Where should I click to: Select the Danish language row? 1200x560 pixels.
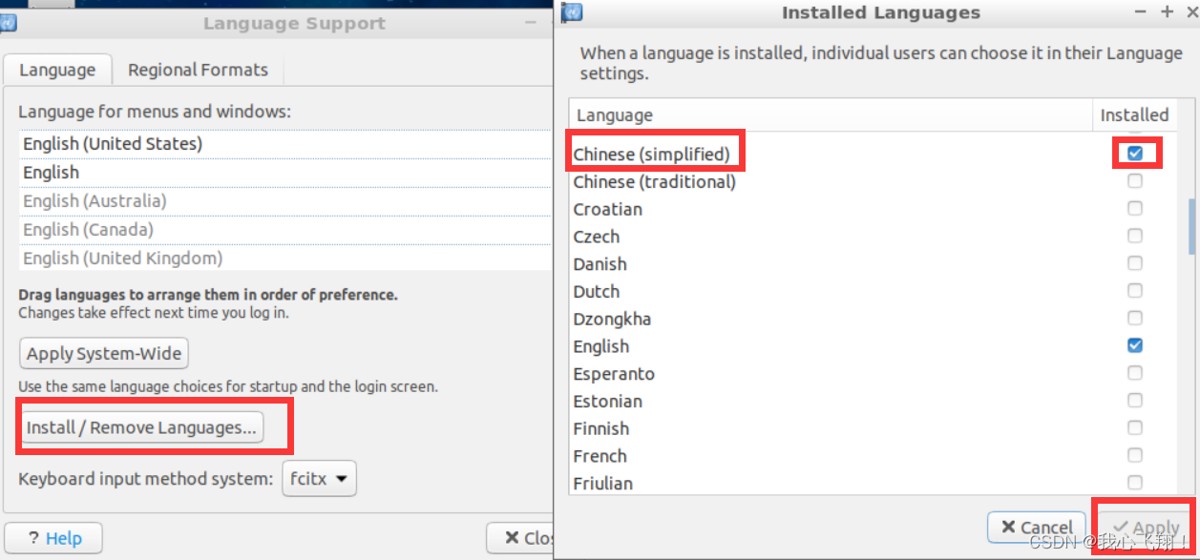872,264
